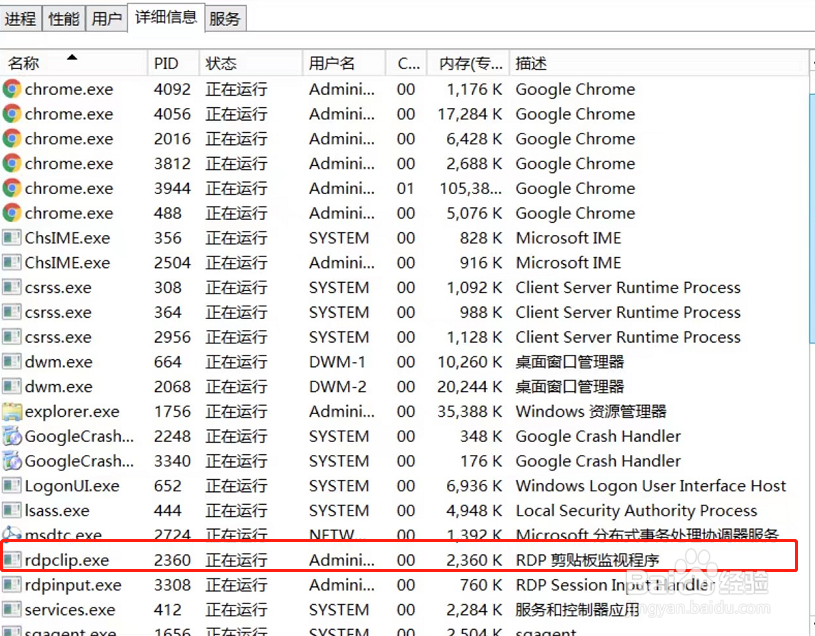Click description Windows Logon User Interface Host
Image resolution: width=815 pixels, height=636 pixels.
pos(651,486)
